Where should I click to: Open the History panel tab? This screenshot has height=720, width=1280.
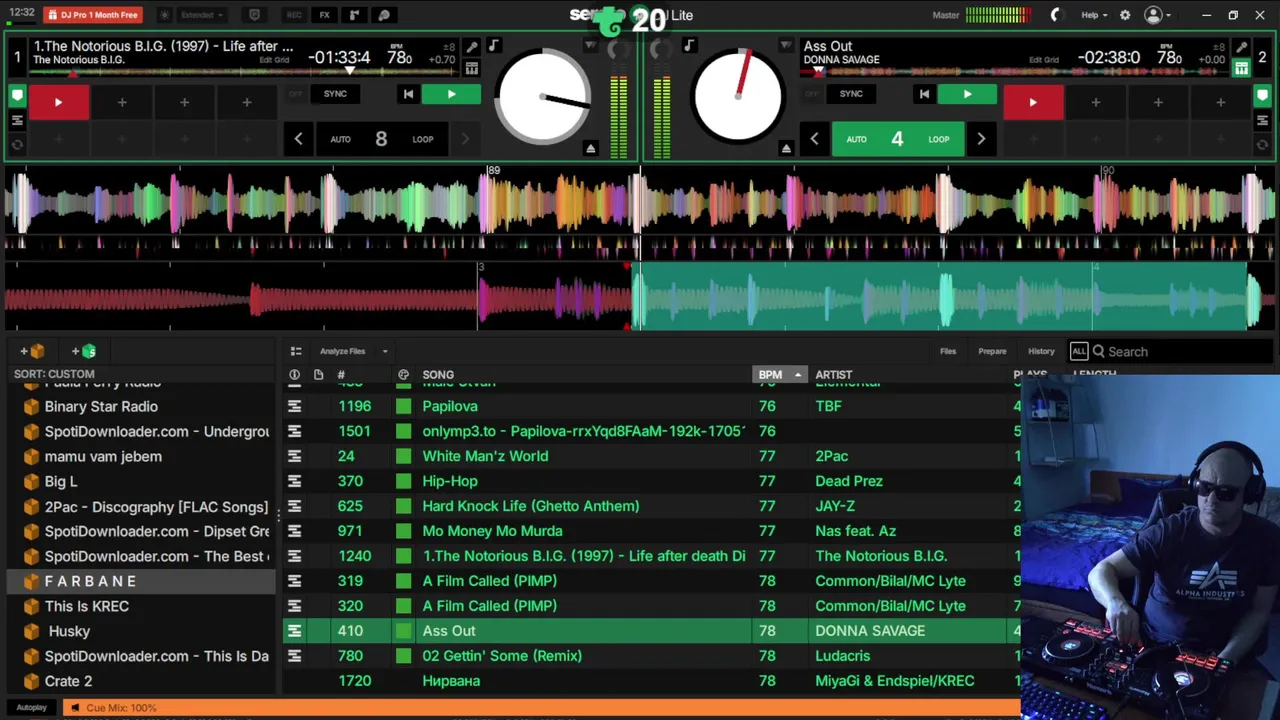coord(1041,351)
